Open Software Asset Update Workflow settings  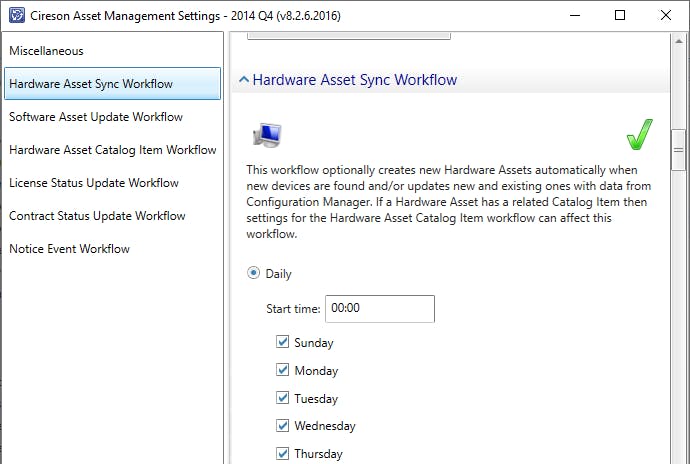[96, 117]
